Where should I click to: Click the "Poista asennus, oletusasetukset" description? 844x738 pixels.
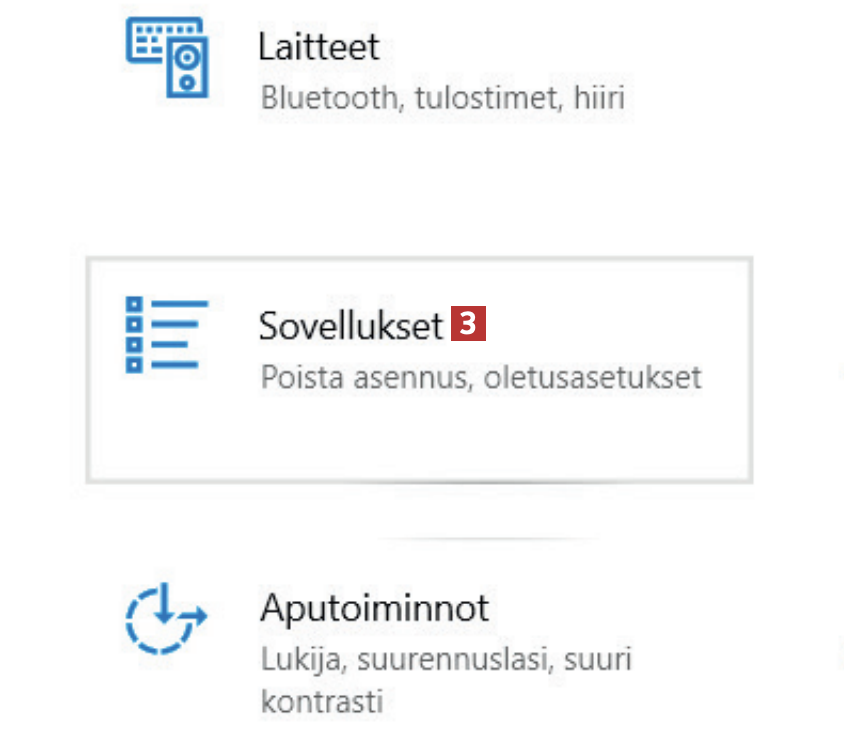tap(480, 378)
